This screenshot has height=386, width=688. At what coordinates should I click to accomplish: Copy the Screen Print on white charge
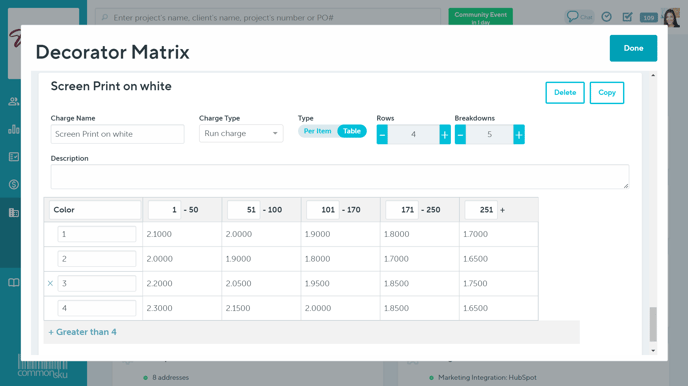point(606,93)
